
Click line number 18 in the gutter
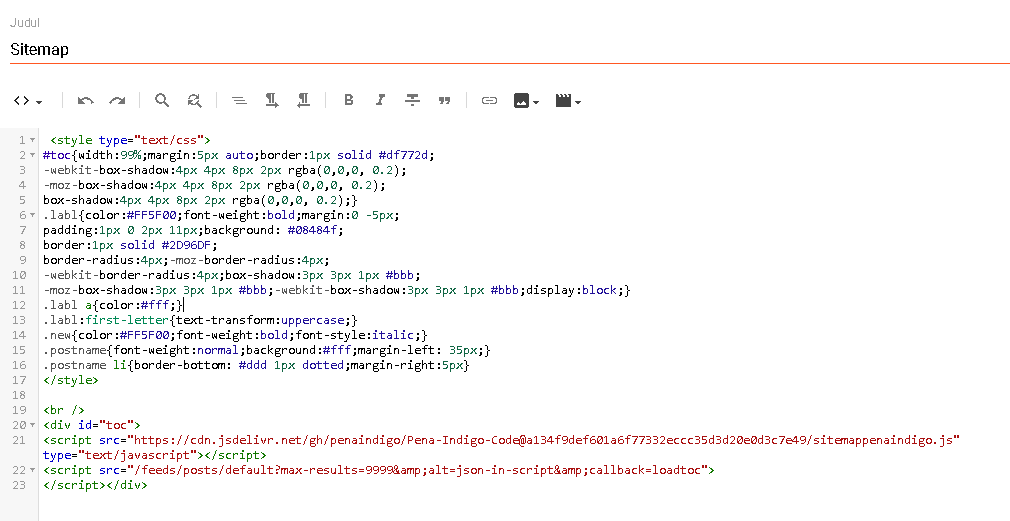pyautogui.click(x=19, y=395)
